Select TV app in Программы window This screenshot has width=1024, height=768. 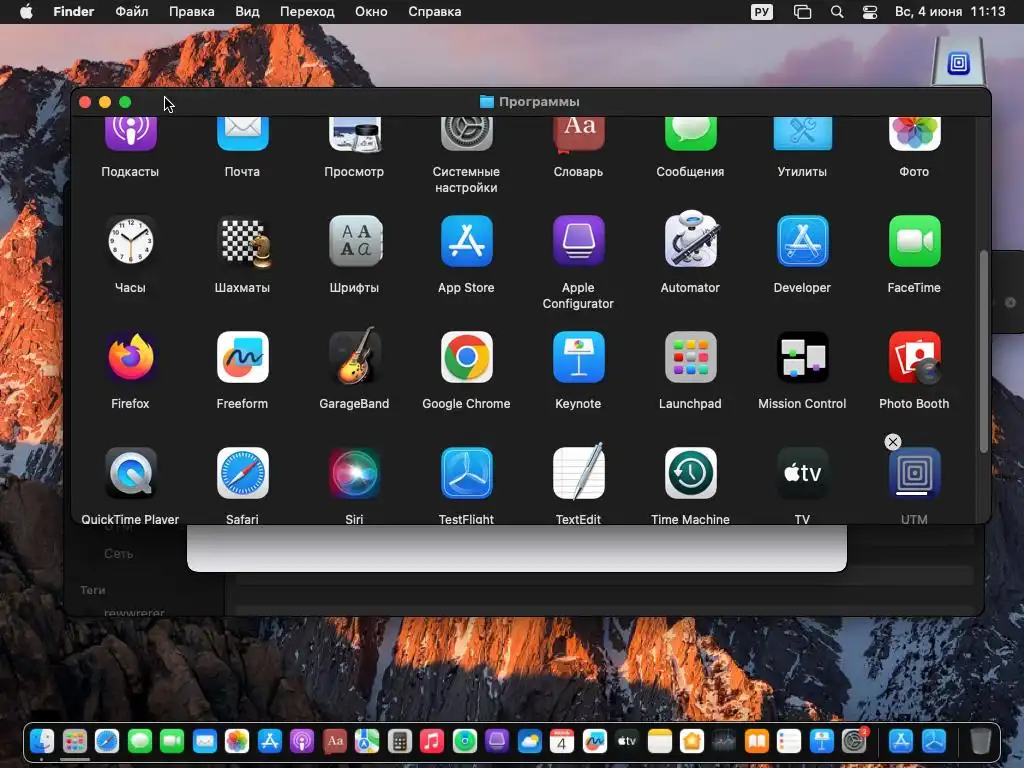[x=803, y=473]
